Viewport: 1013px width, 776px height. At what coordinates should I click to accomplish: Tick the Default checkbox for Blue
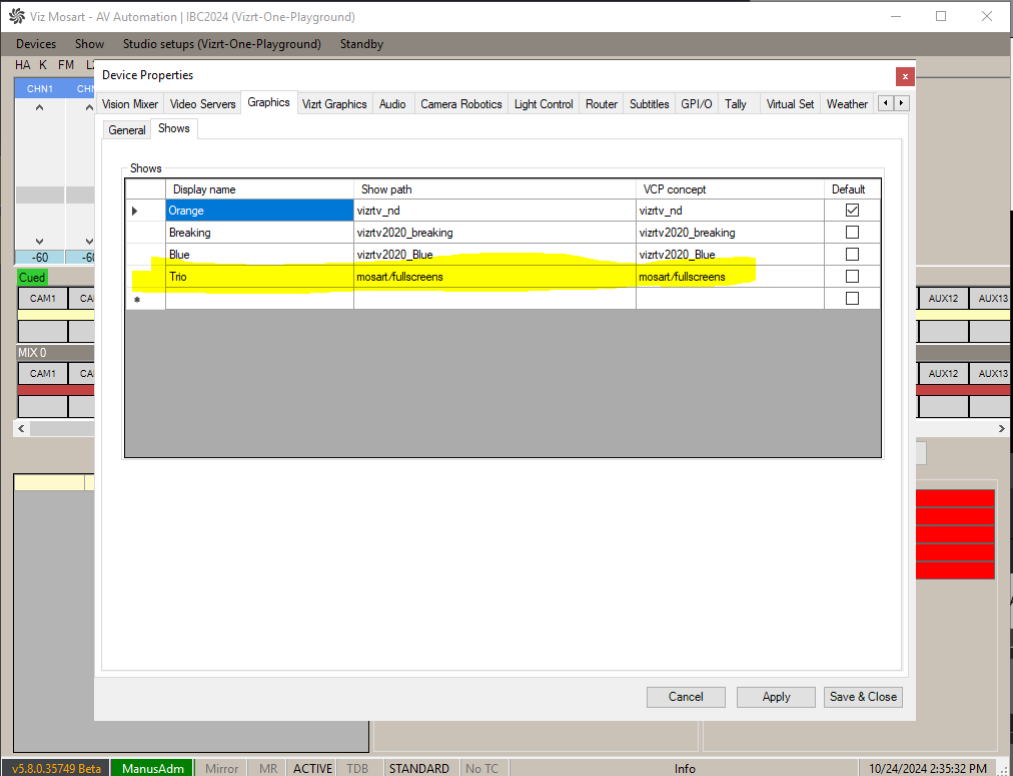coord(852,255)
